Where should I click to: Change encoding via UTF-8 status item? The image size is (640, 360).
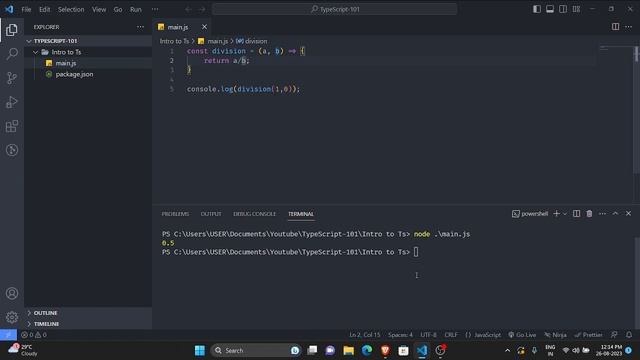tap(428, 335)
